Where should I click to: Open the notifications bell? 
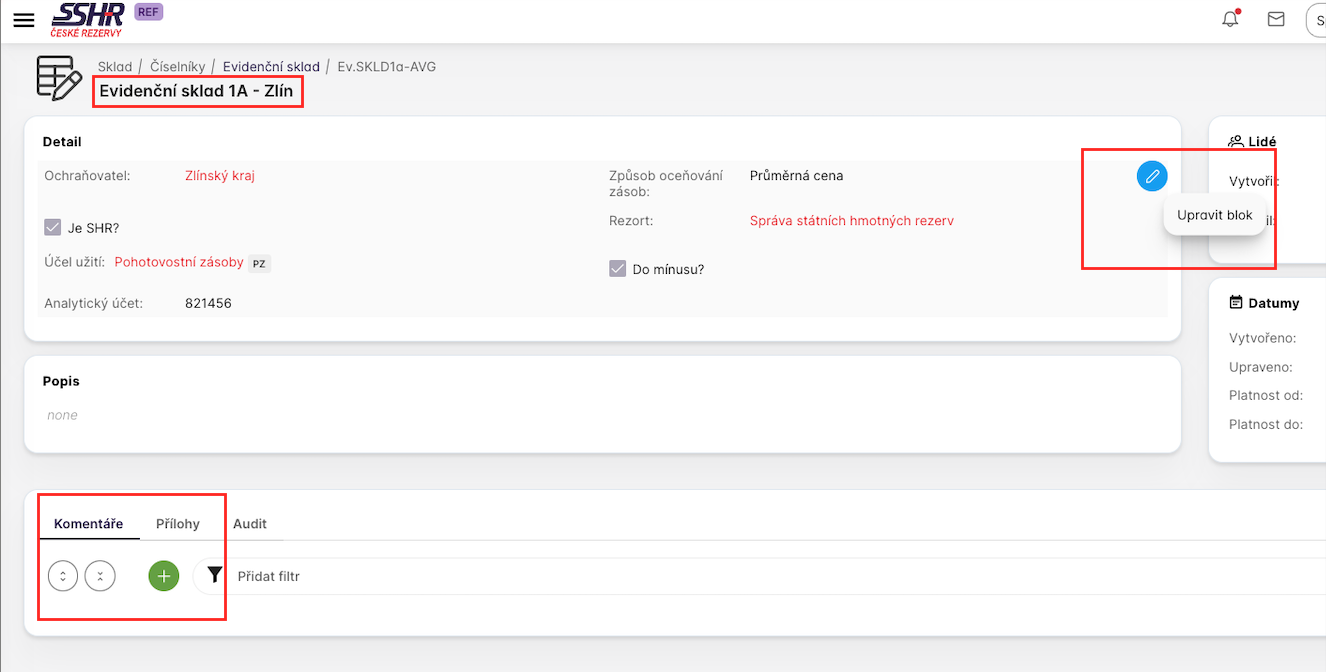(1230, 19)
